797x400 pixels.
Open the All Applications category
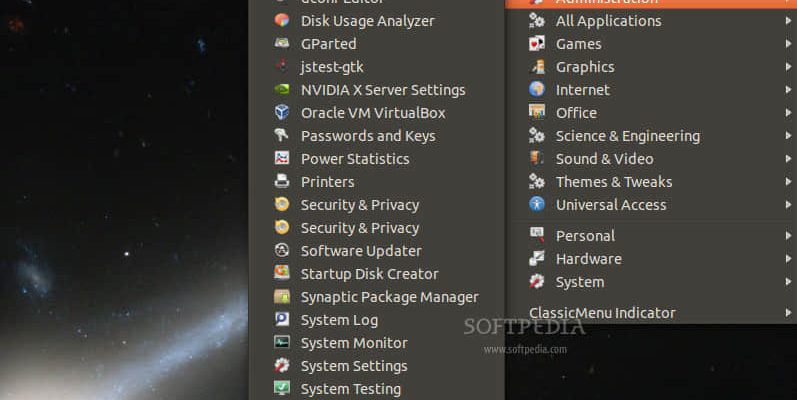pyautogui.click(x=651, y=21)
